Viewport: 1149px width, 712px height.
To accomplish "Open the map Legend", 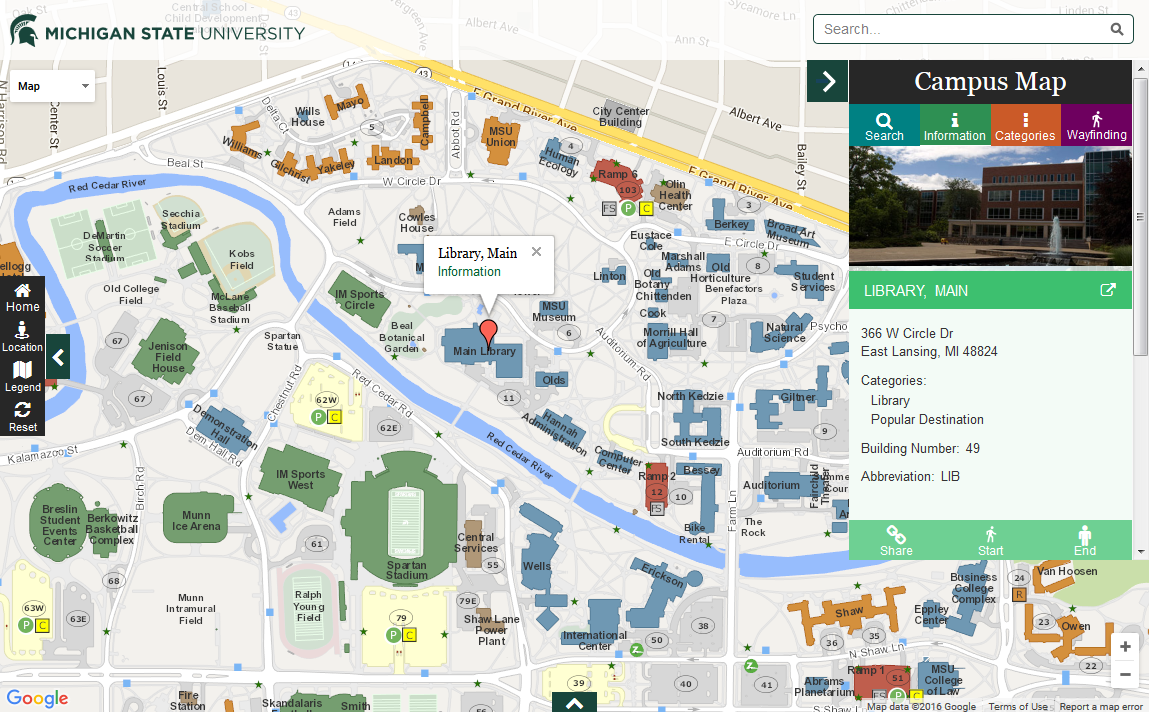I will tap(22, 377).
